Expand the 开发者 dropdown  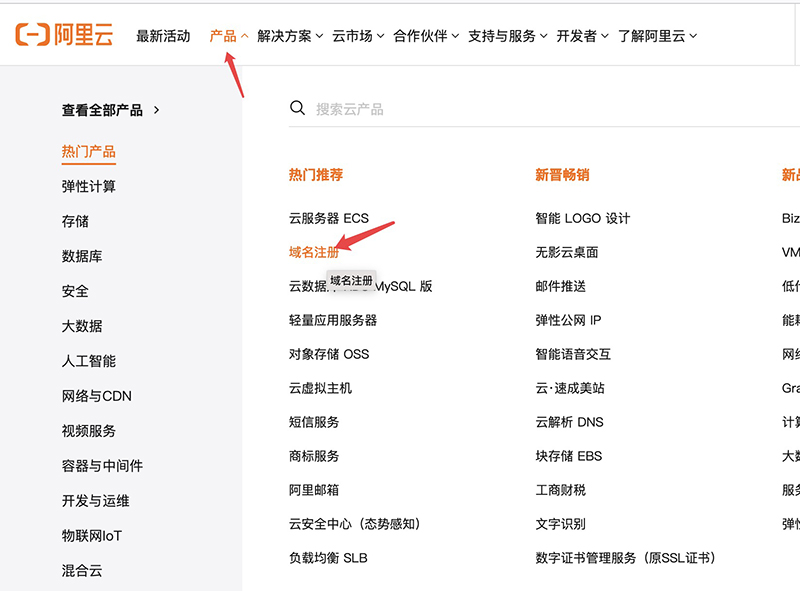coord(582,36)
